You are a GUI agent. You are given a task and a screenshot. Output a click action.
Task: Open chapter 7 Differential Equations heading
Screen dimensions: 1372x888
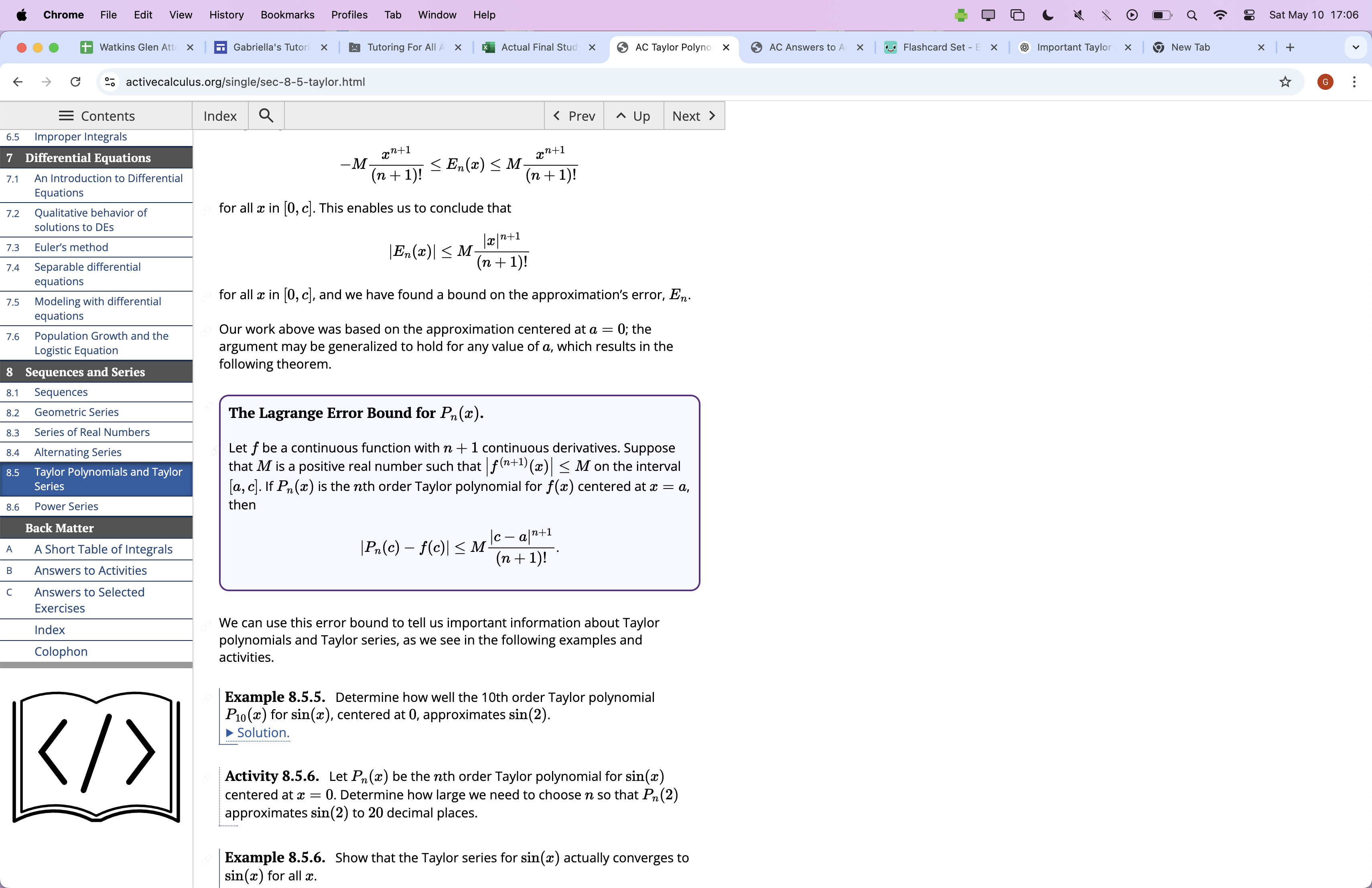pos(87,157)
